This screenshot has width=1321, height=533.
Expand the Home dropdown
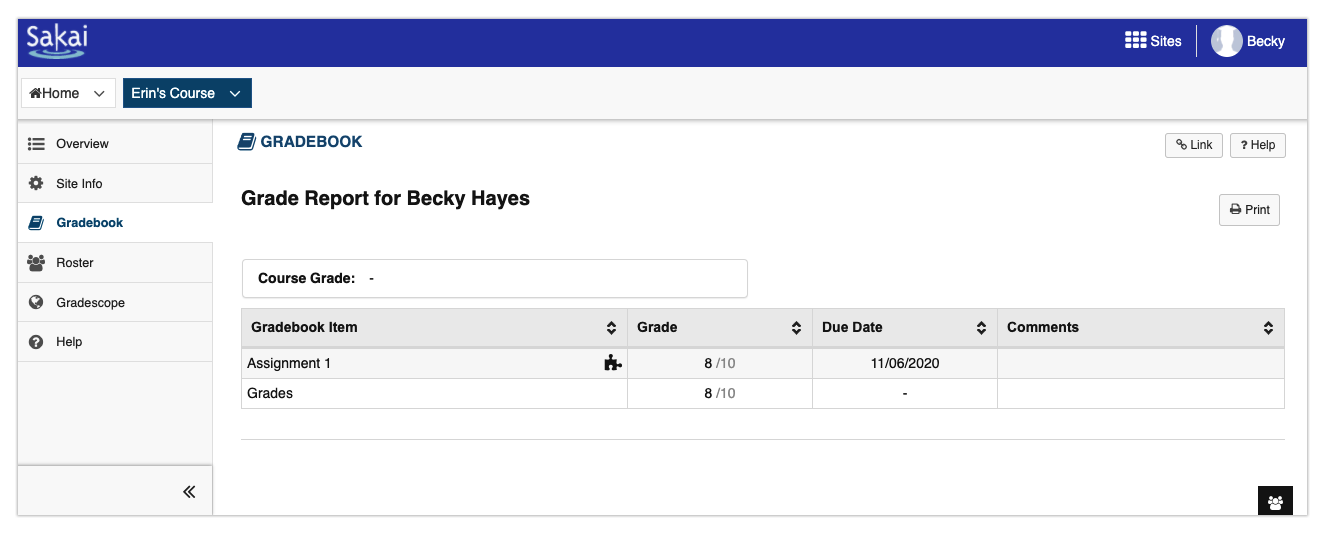click(98, 93)
